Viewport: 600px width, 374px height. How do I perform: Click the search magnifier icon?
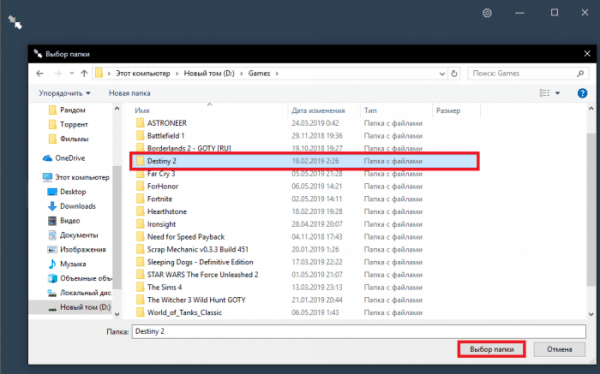(580, 73)
